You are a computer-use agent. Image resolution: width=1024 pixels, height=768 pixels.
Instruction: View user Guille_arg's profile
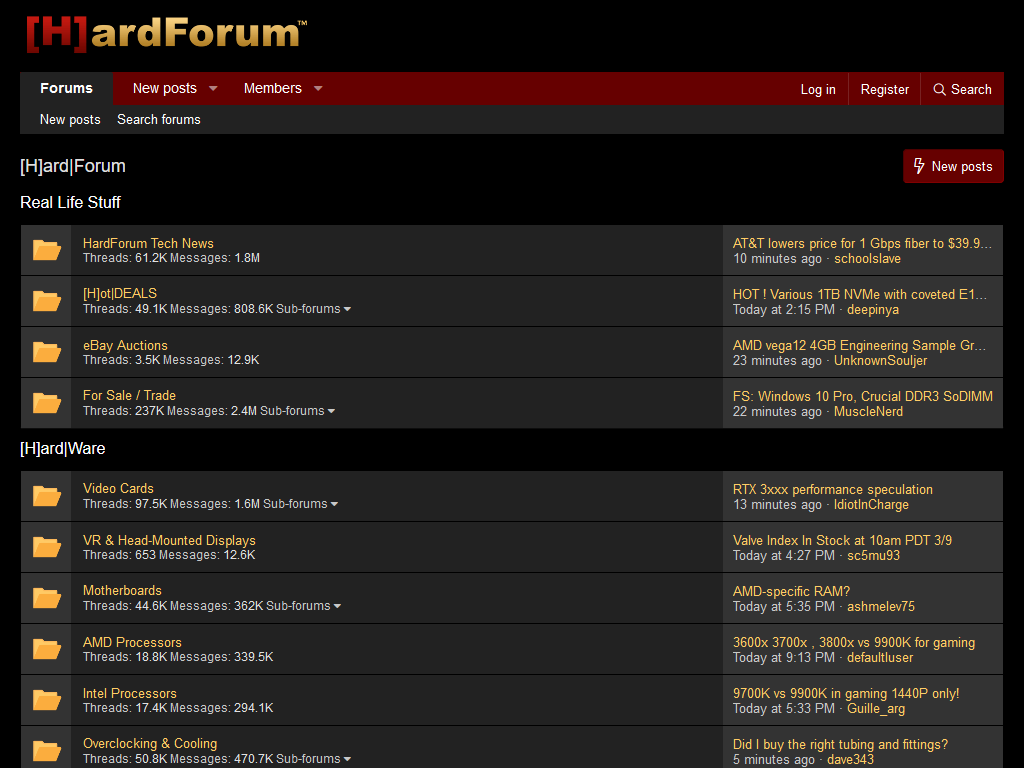coord(876,708)
